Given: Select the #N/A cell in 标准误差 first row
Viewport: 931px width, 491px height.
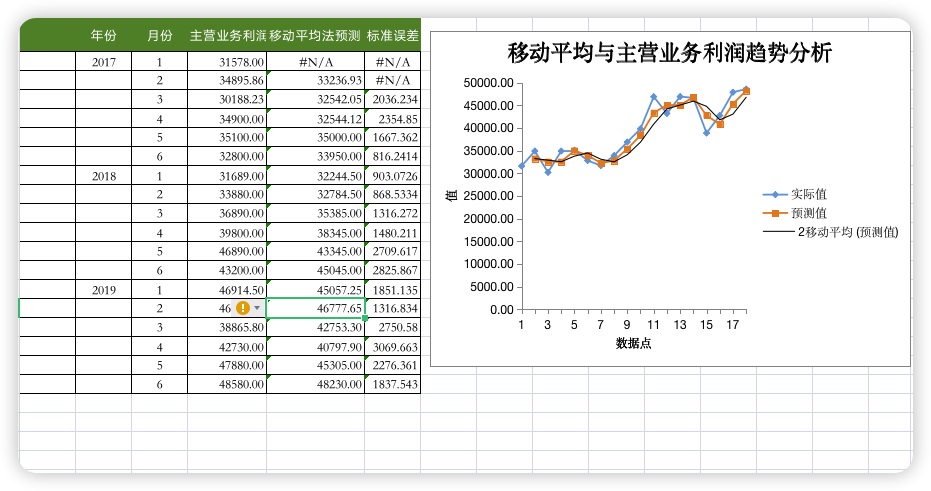Looking at the screenshot, I should click(392, 62).
